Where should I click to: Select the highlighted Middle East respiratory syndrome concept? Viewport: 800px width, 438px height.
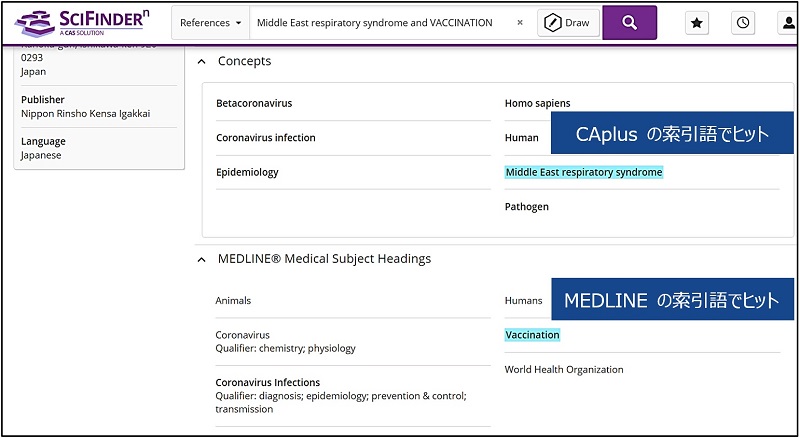coord(584,172)
